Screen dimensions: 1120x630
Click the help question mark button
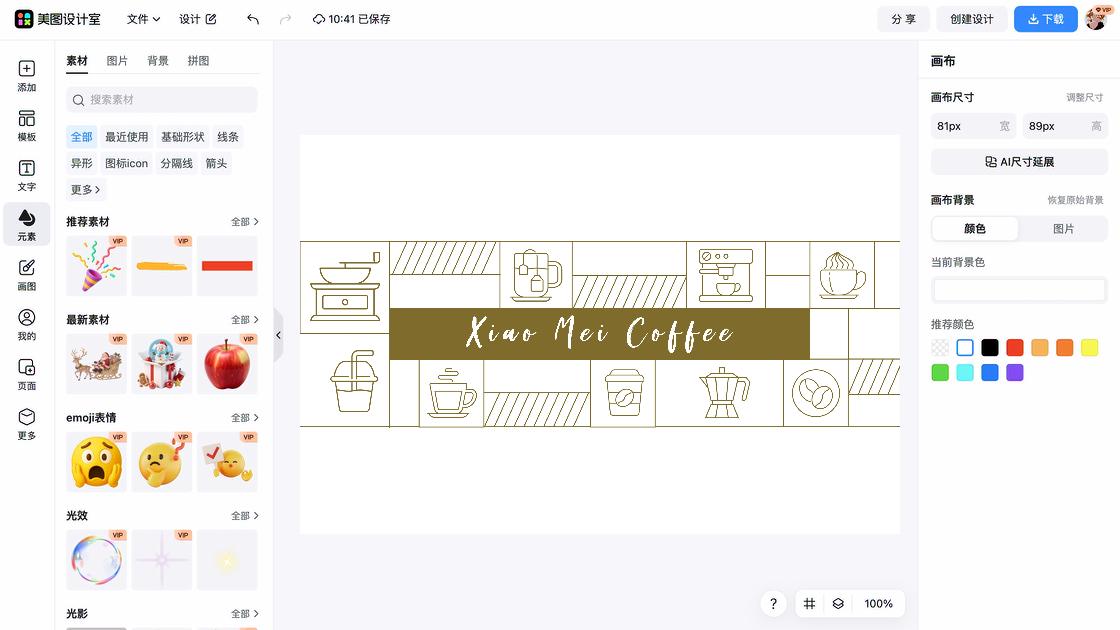(773, 604)
